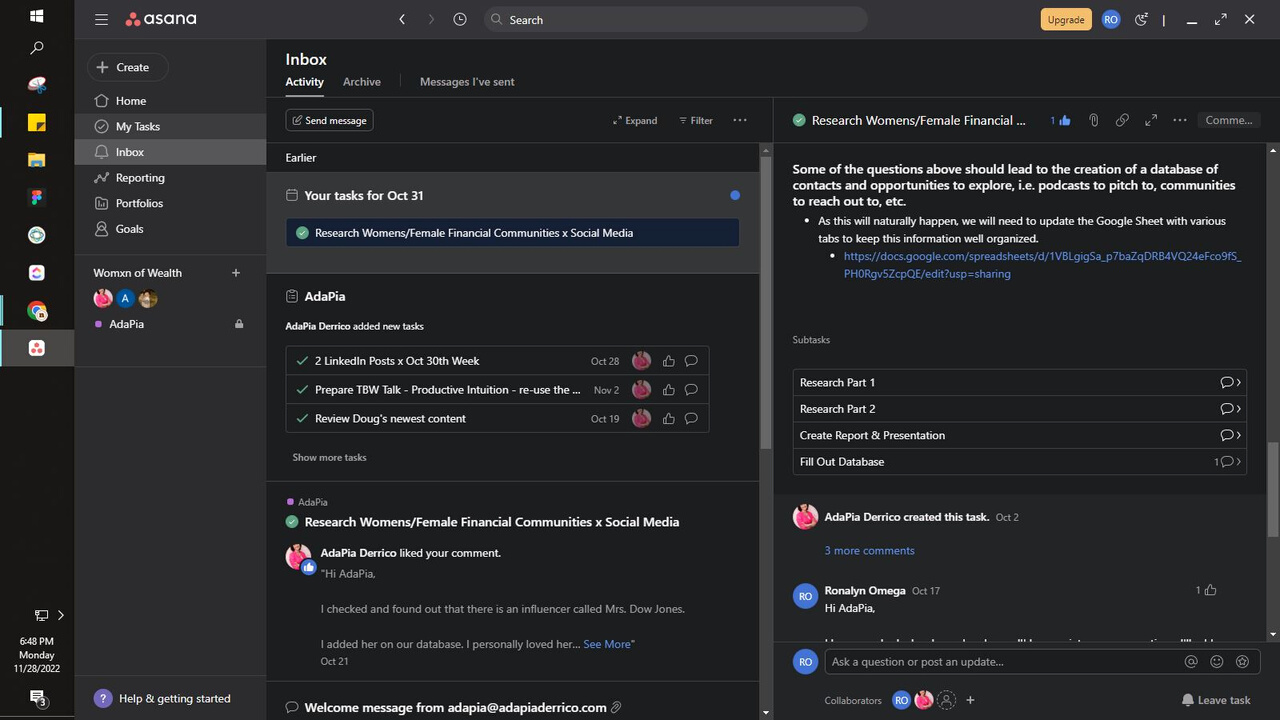Click Send message button

[x=329, y=120]
